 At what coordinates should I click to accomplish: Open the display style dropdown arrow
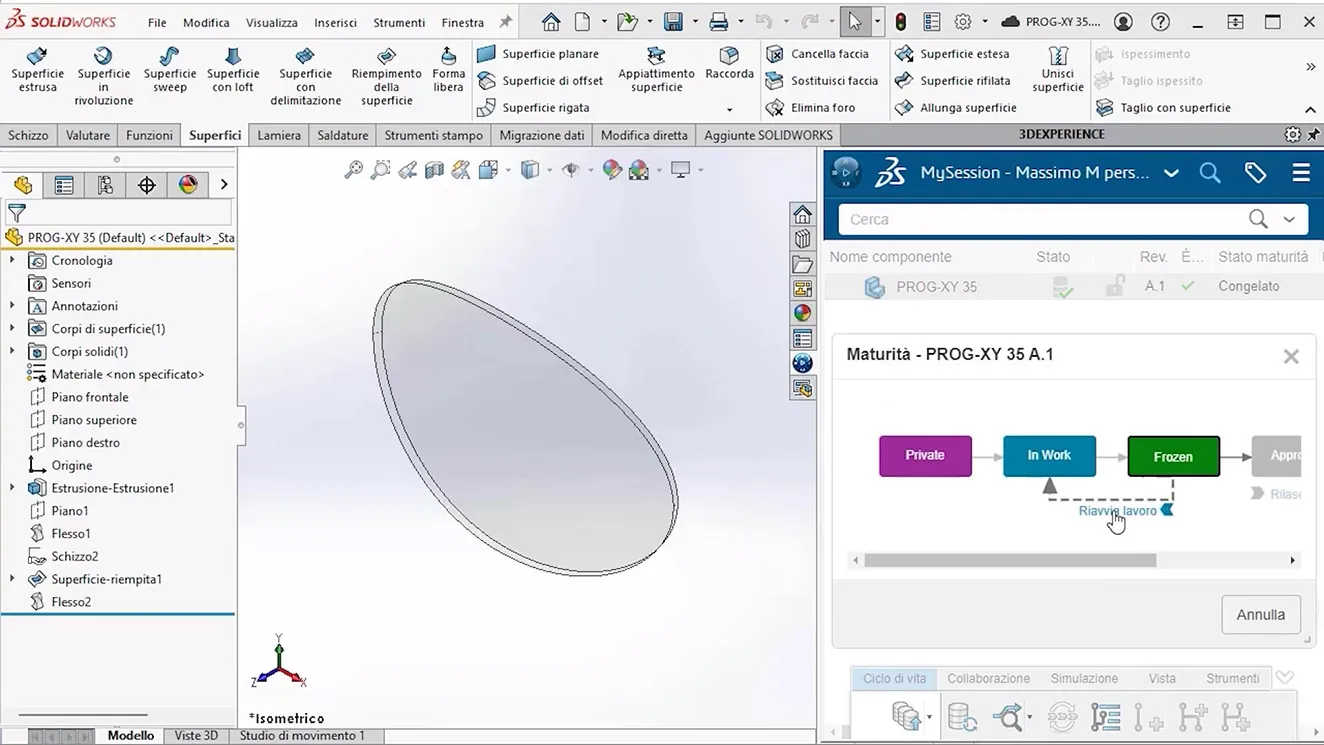point(548,169)
